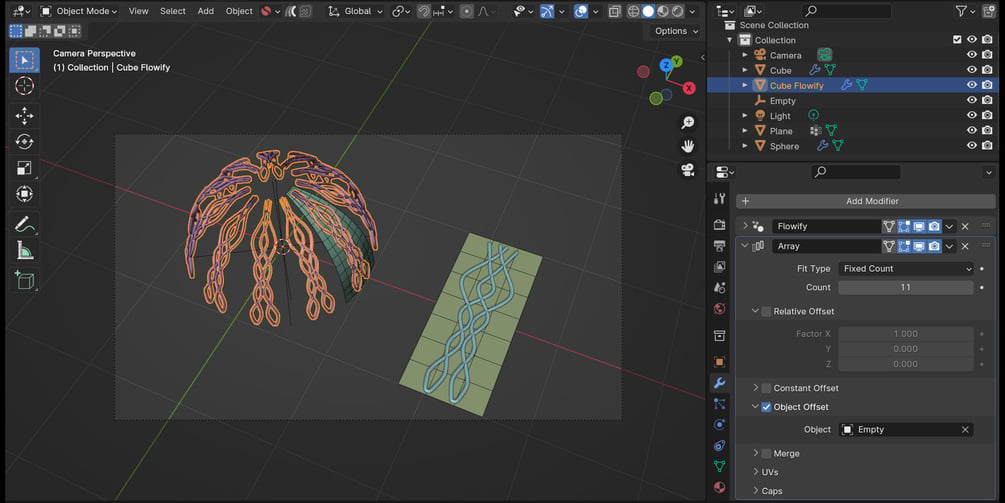1005x503 pixels.
Task: Open the Fit Type Fixed Count dropdown
Action: 906,268
